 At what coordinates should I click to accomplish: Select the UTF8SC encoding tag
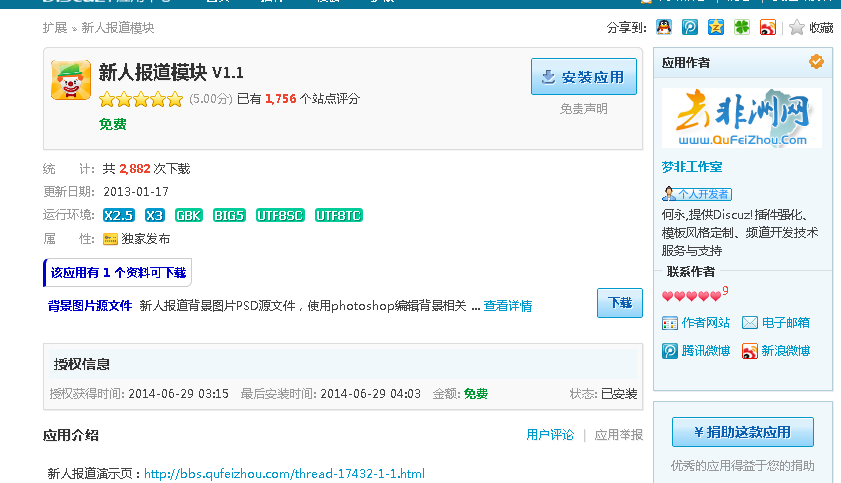(280, 216)
